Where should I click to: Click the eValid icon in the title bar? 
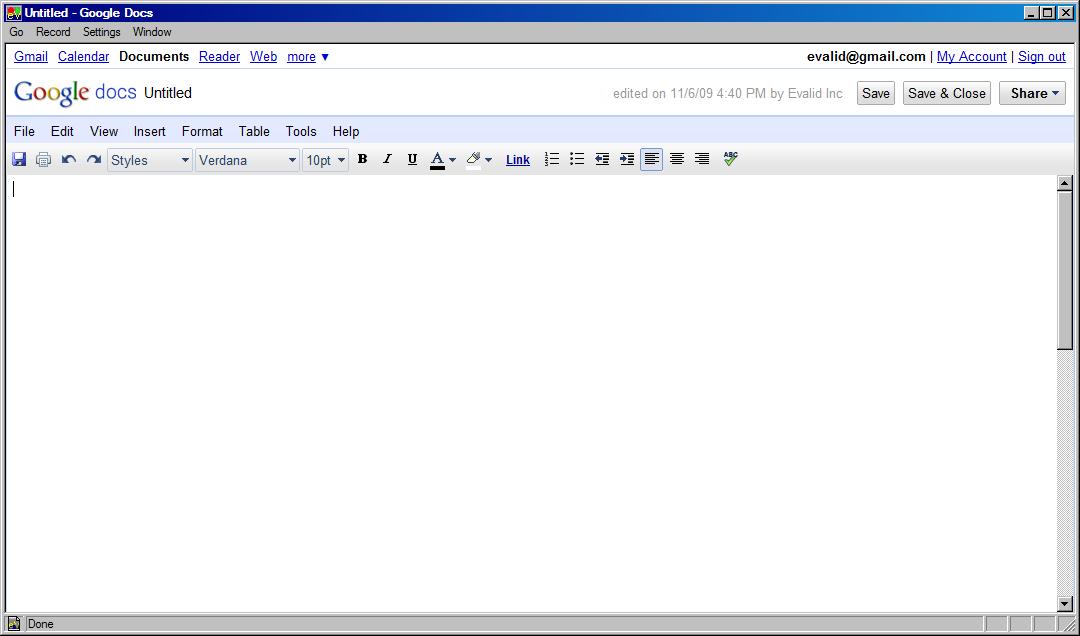click(x=14, y=12)
